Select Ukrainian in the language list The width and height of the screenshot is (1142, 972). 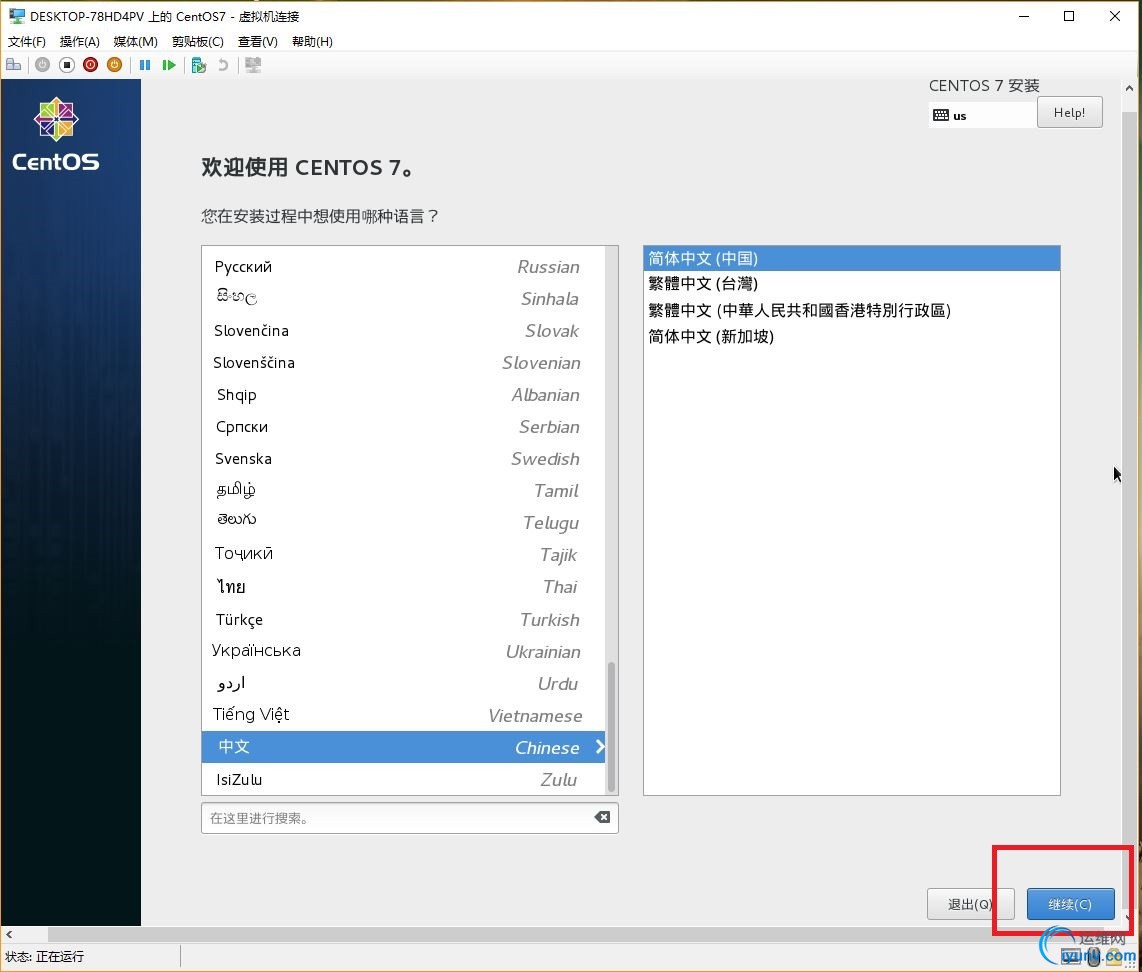pyautogui.click(x=403, y=652)
